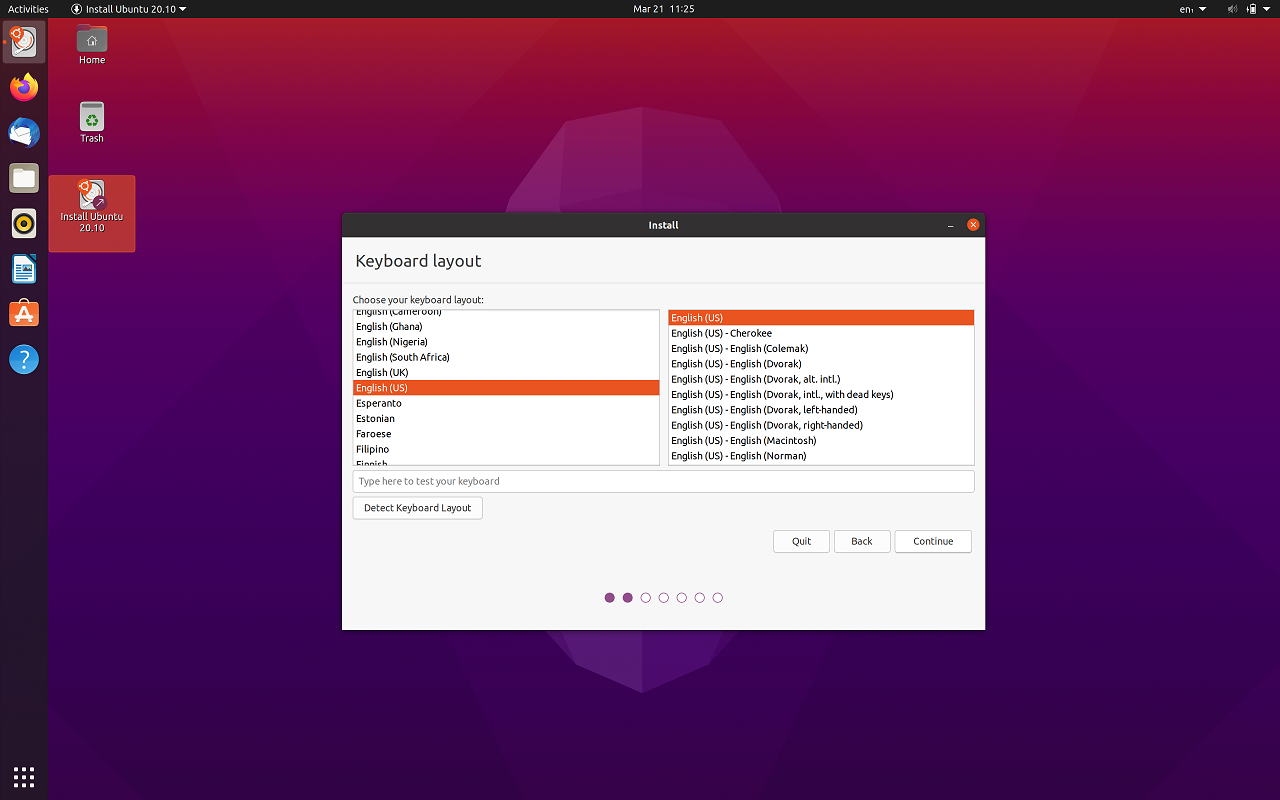Select English (US) - English (Dvorak) variant

tap(821, 364)
